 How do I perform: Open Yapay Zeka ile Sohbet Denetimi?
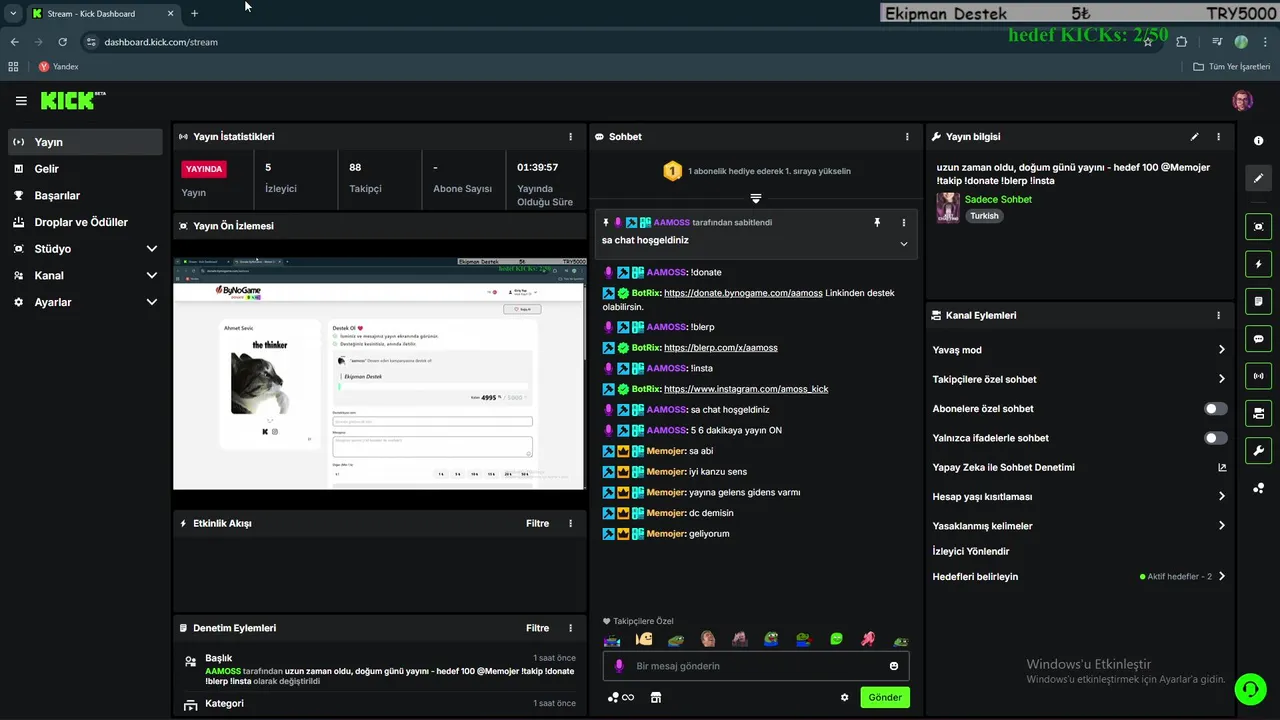tap(1079, 467)
